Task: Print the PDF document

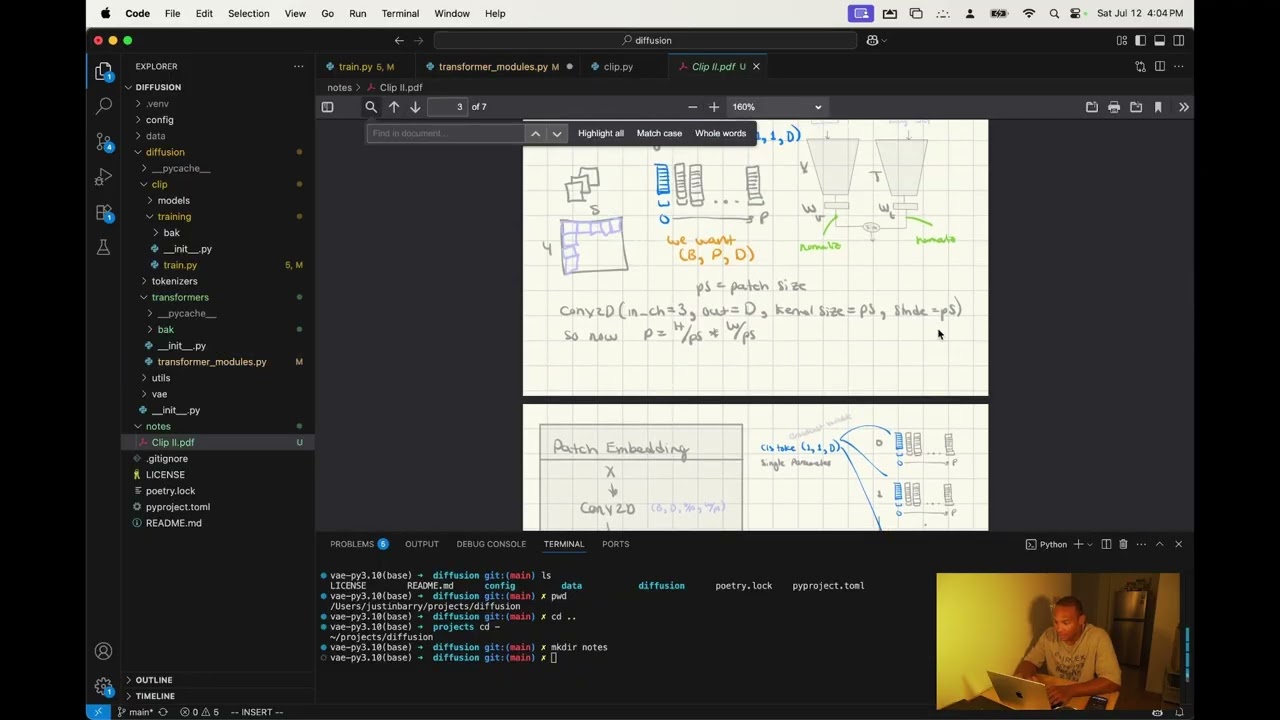Action: click(1114, 107)
